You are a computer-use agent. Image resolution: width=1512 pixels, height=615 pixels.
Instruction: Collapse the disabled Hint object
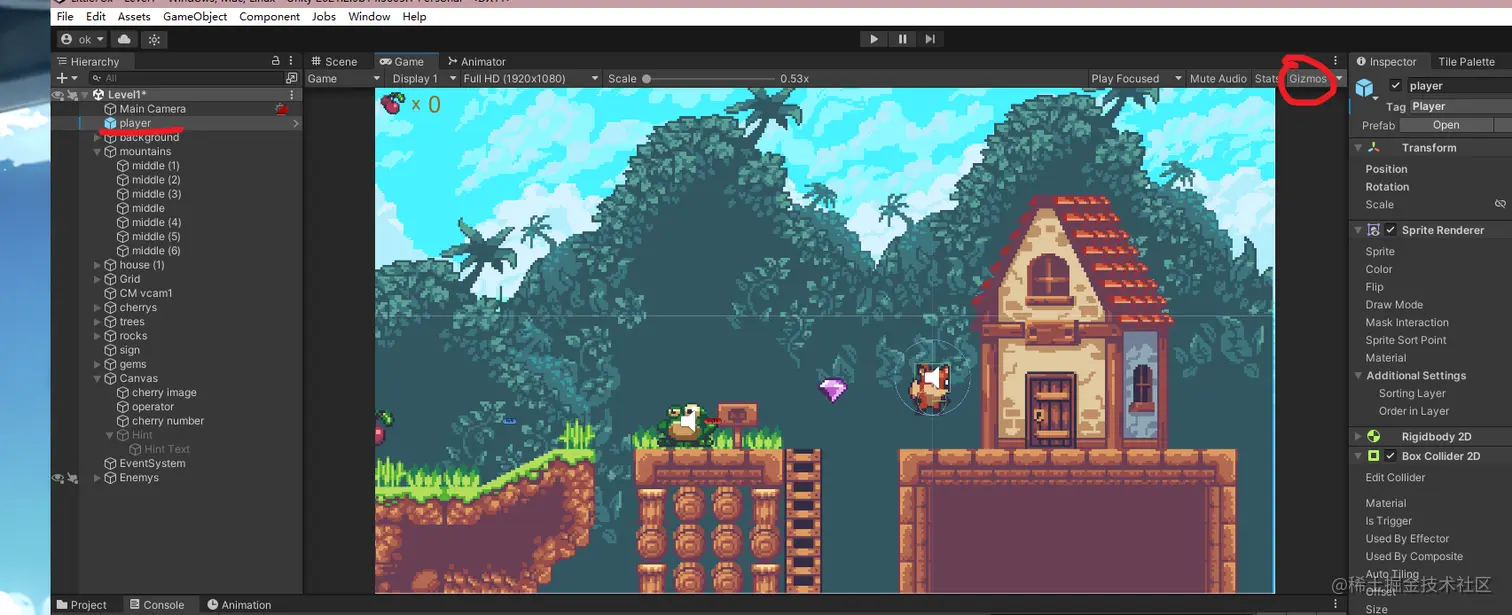[110, 435]
